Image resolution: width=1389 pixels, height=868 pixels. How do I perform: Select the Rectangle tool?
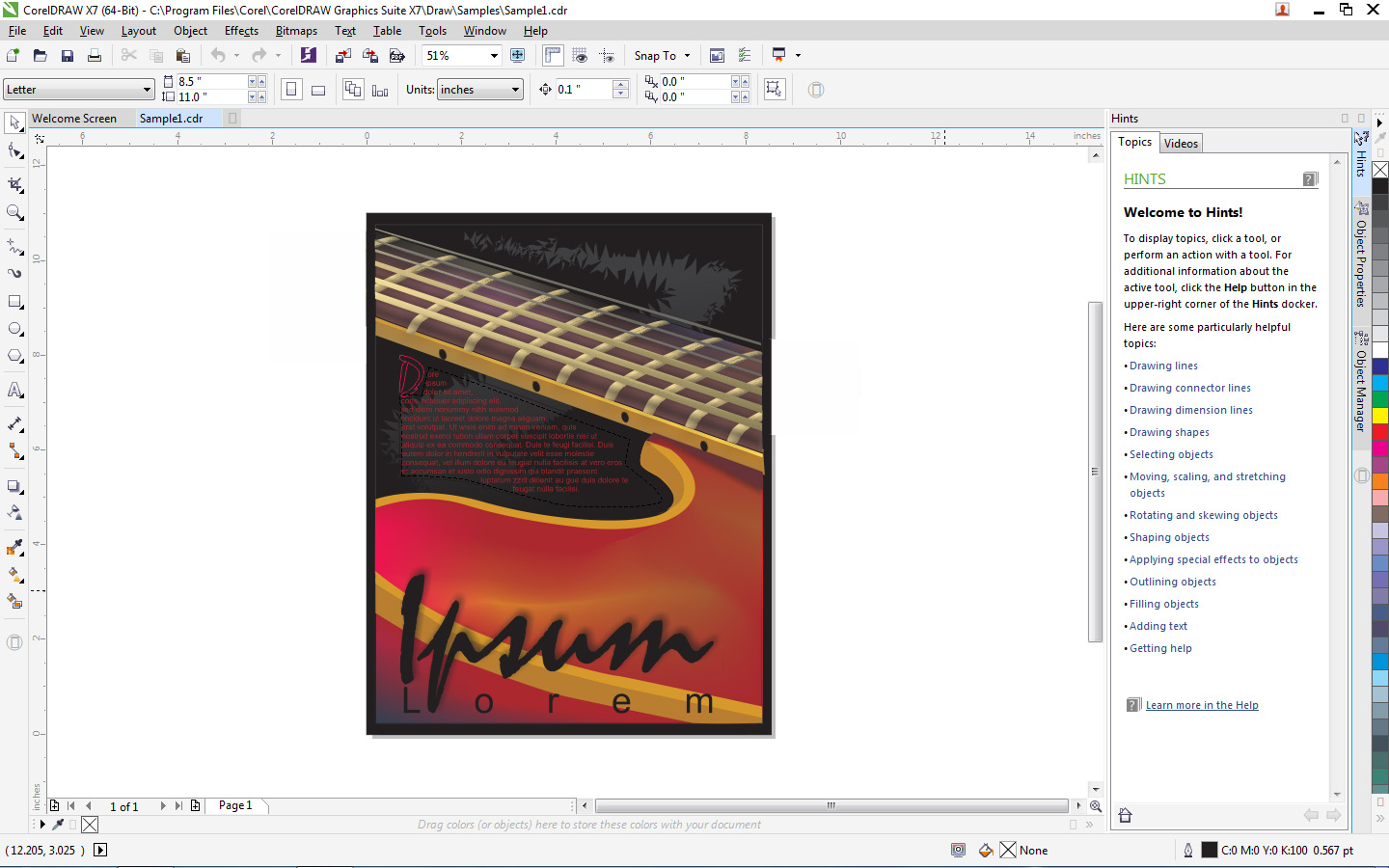(x=14, y=302)
